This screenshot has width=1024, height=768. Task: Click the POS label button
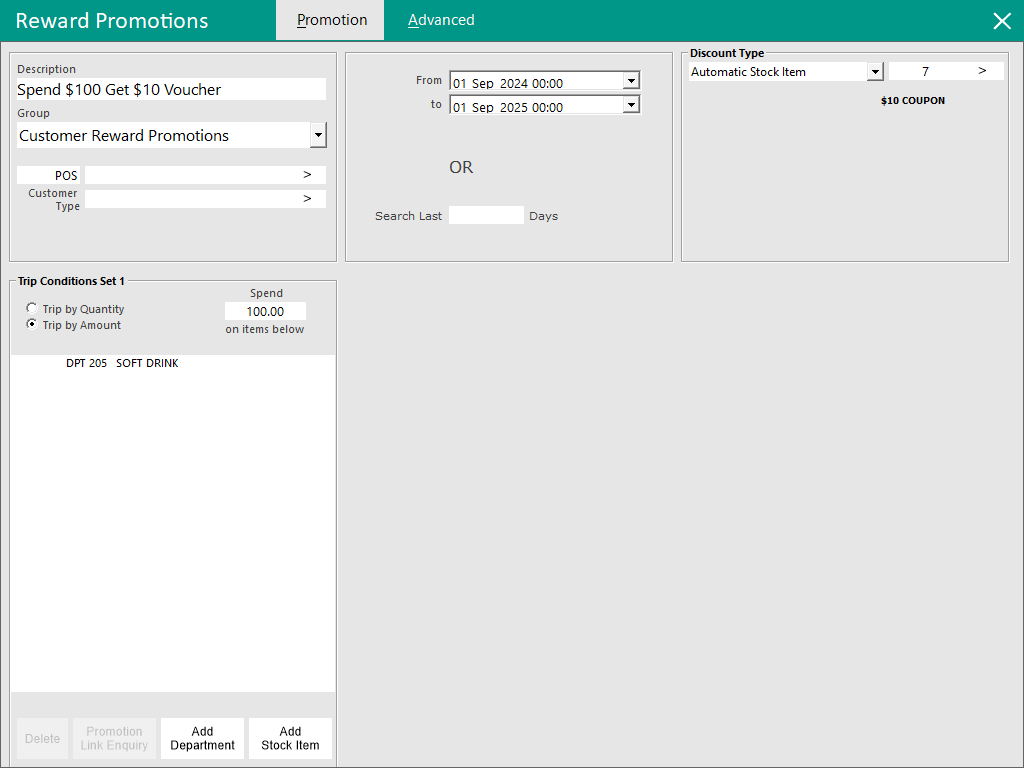tap(49, 175)
